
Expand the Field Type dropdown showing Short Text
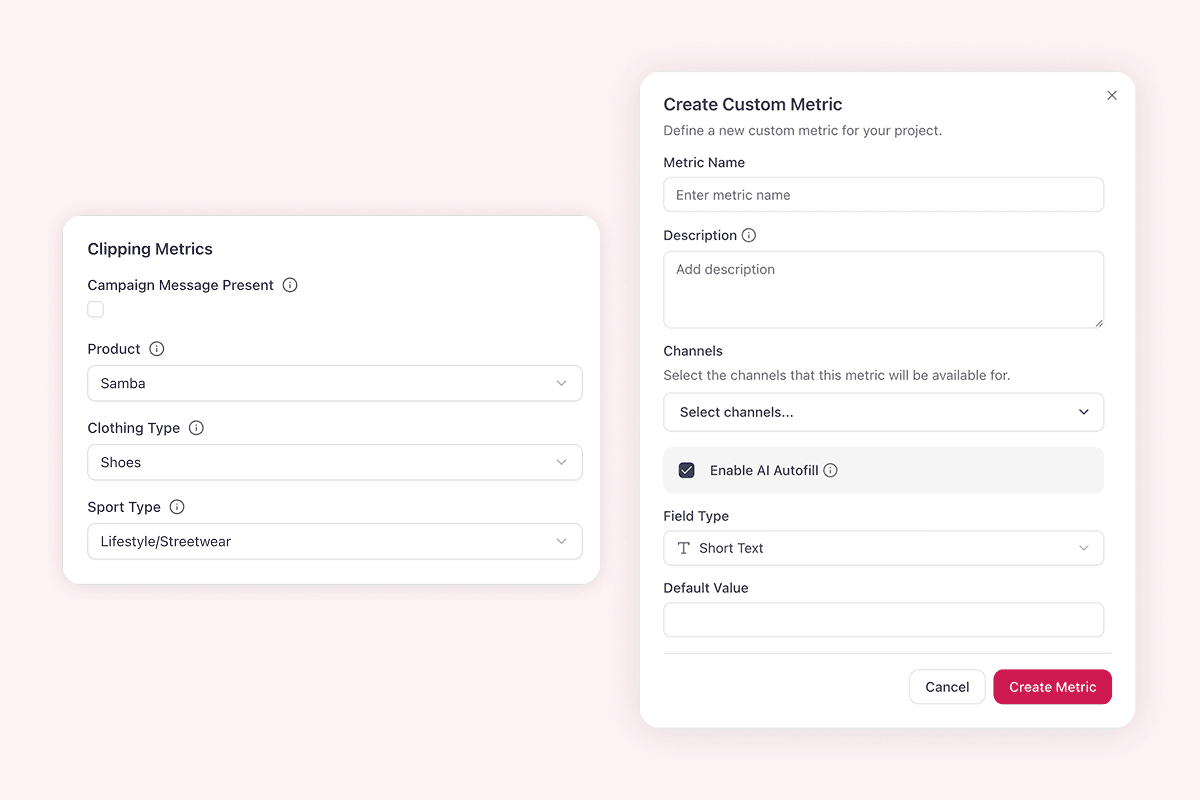(883, 548)
